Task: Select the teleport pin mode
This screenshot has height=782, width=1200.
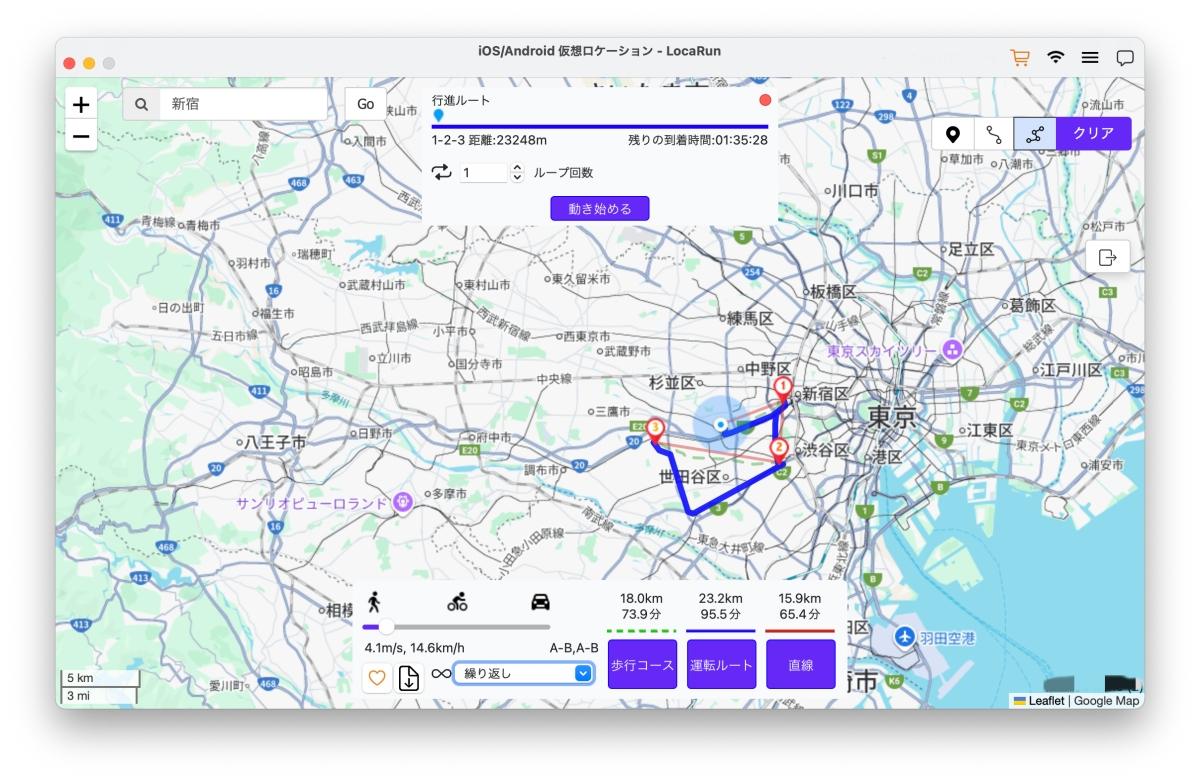Action: (953, 134)
